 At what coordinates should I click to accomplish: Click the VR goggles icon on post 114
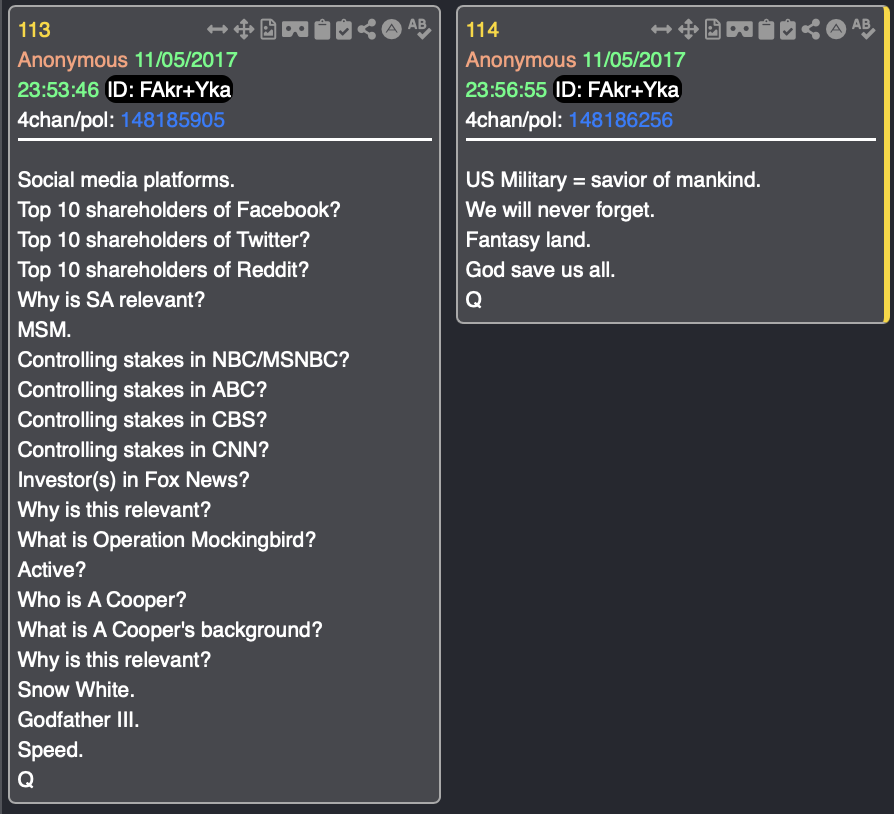(x=740, y=30)
